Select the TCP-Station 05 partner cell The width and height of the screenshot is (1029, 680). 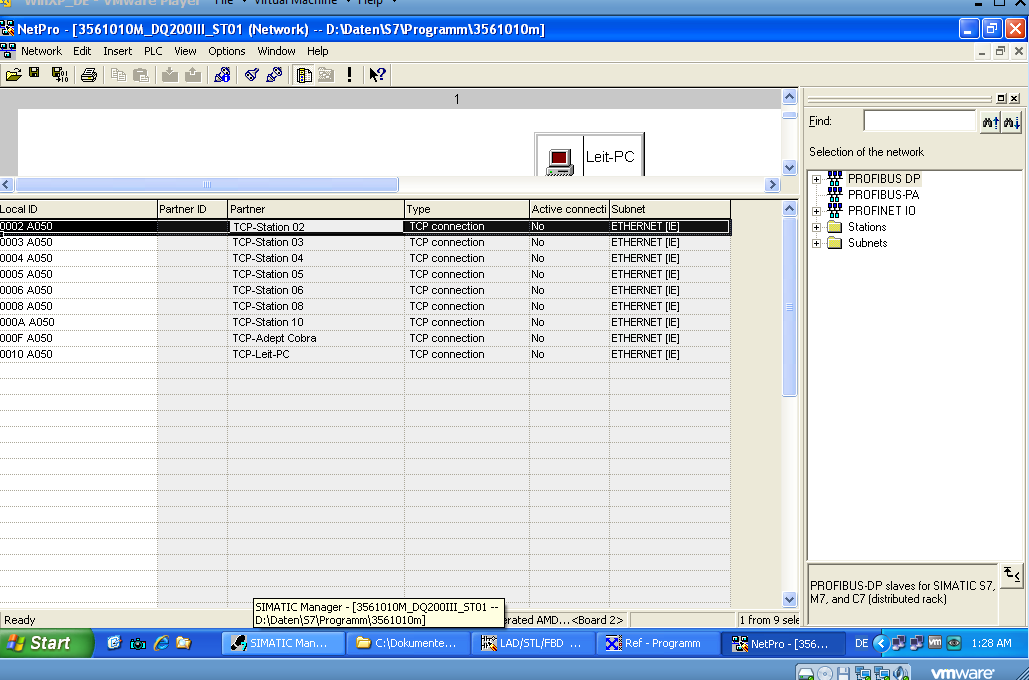point(316,274)
